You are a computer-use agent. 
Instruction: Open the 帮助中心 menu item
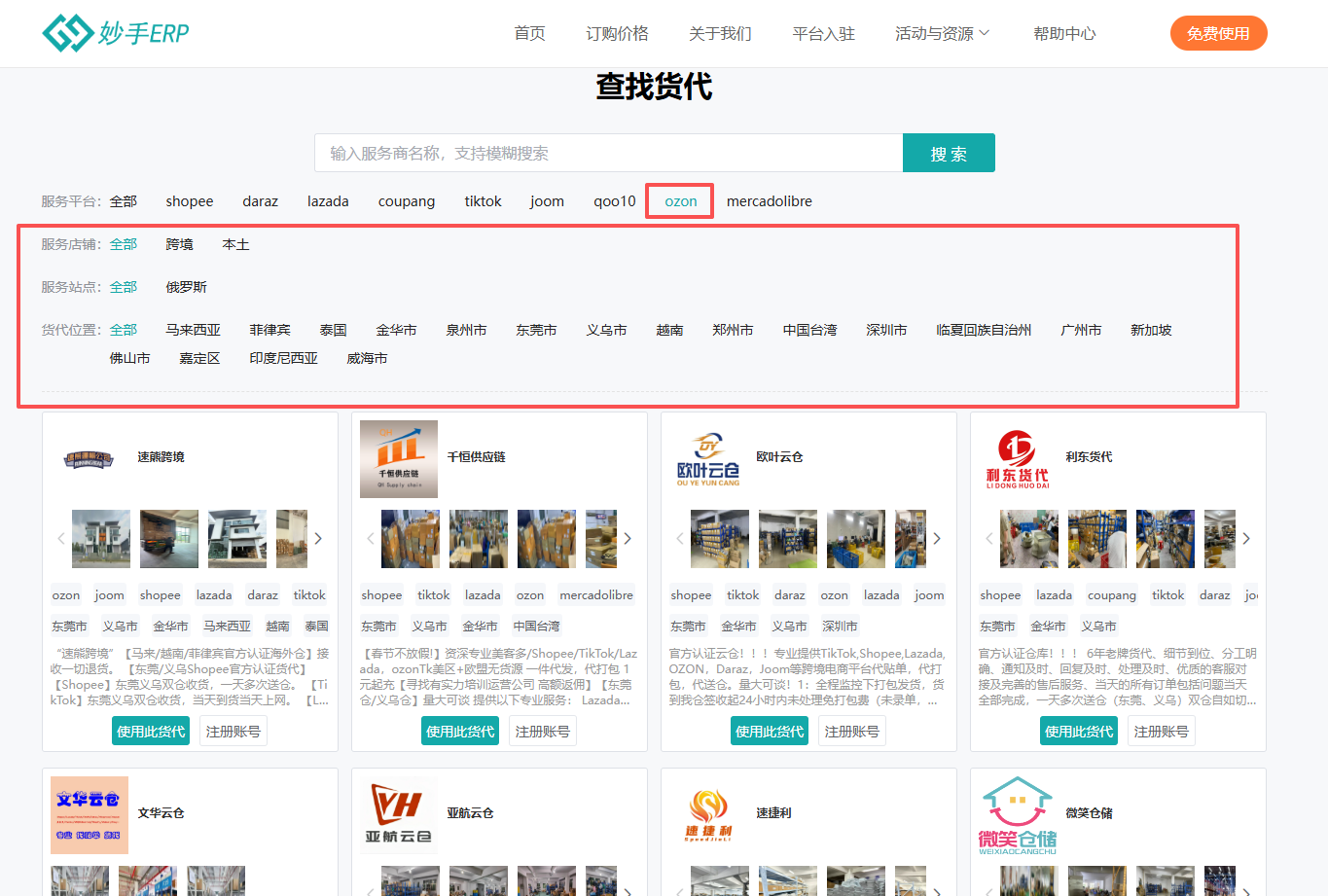[x=1064, y=32]
